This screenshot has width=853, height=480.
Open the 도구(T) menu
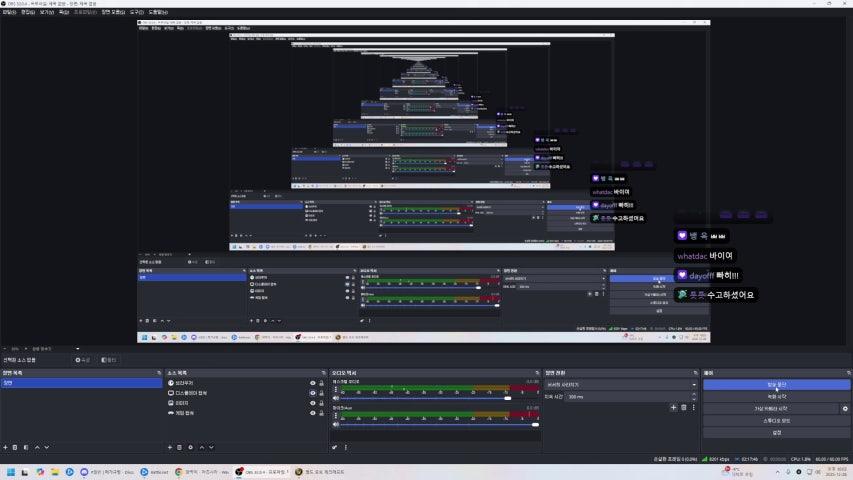(137, 12)
